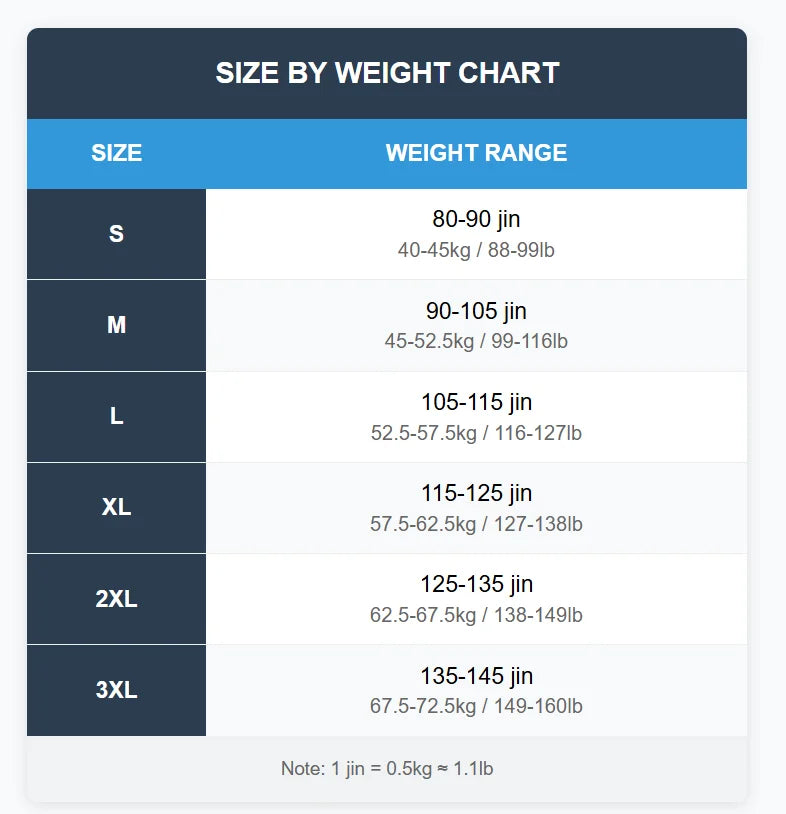Select the 90-105 jin weight text
The height and width of the screenshot is (814, 786).
476,311
